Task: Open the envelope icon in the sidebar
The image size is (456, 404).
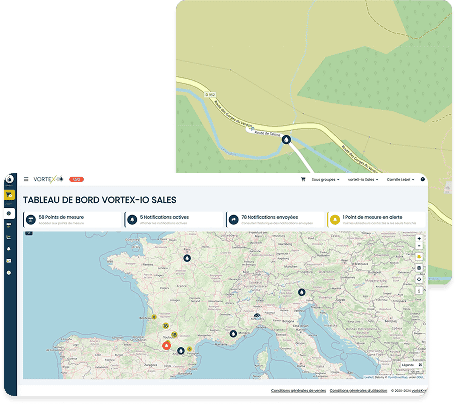Action: coord(9,261)
